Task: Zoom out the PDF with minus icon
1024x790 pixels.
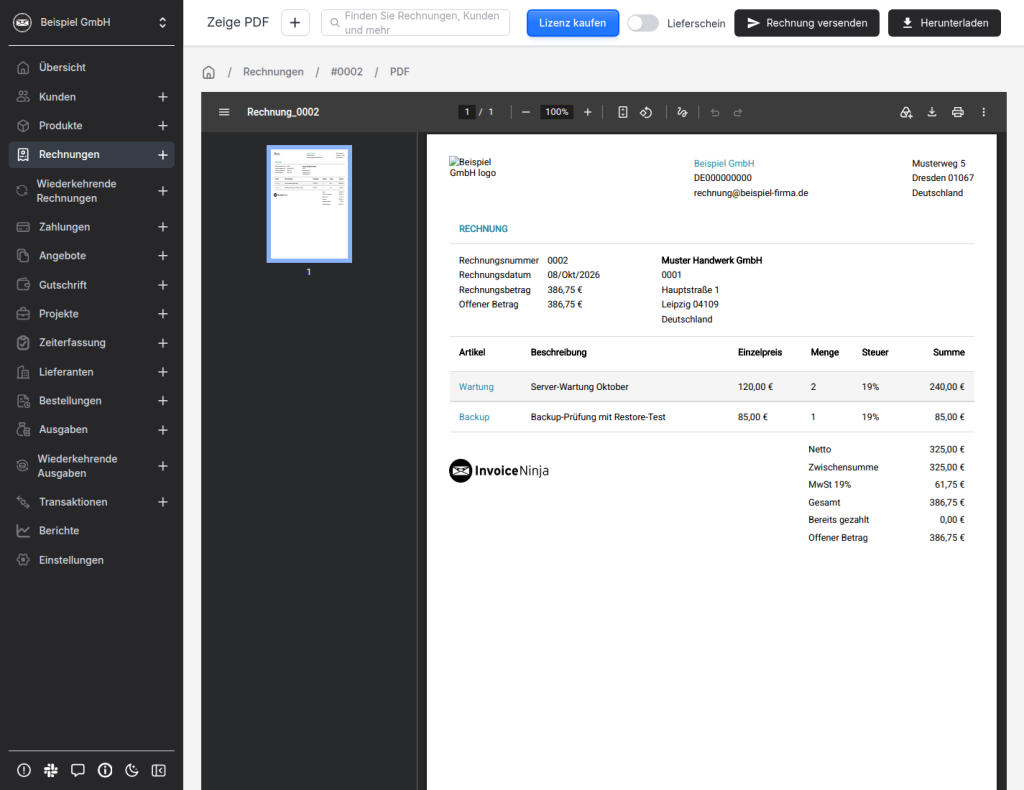Action: [x=526, y=112]
